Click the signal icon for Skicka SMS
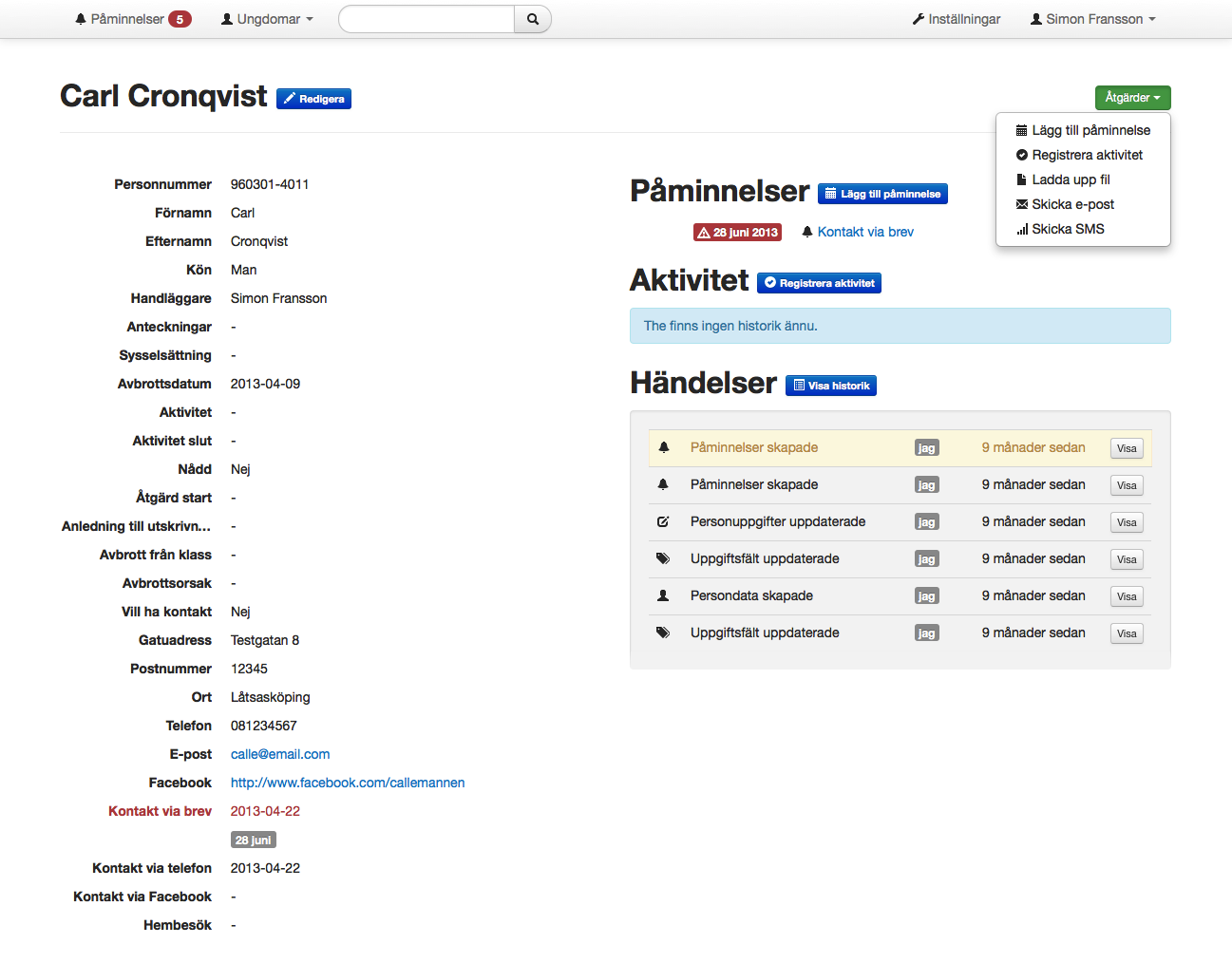 pyautogui.click(x=1022, y=229)
